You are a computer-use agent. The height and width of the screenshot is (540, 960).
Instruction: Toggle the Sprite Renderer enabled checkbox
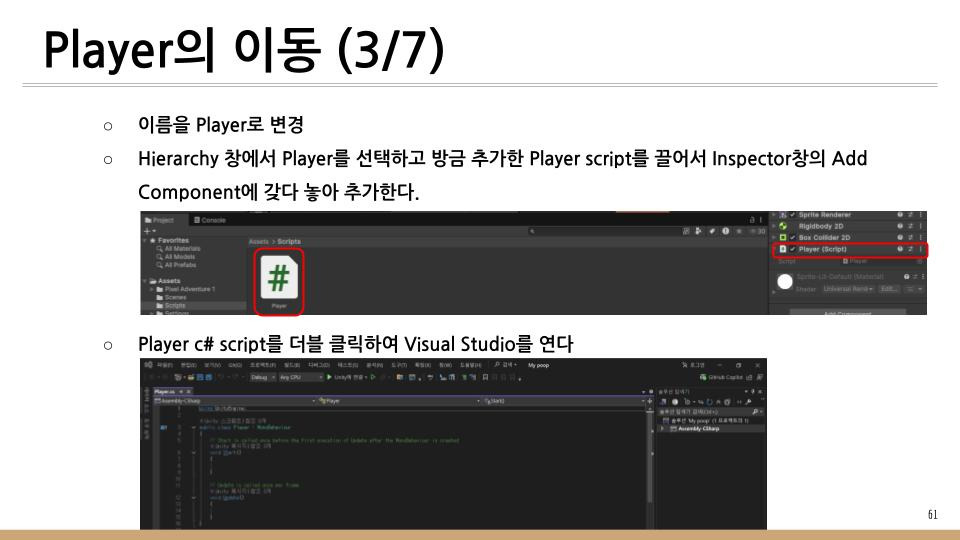(793, 215)
